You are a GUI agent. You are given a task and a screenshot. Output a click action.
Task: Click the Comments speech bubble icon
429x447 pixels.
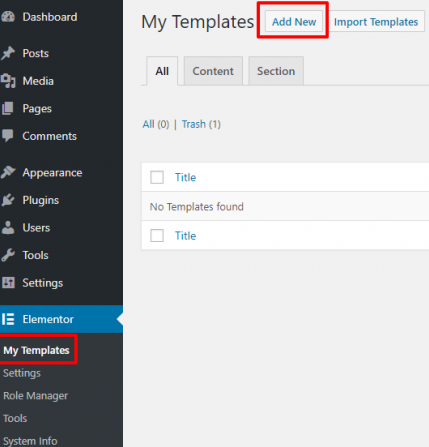coord(8,136)
